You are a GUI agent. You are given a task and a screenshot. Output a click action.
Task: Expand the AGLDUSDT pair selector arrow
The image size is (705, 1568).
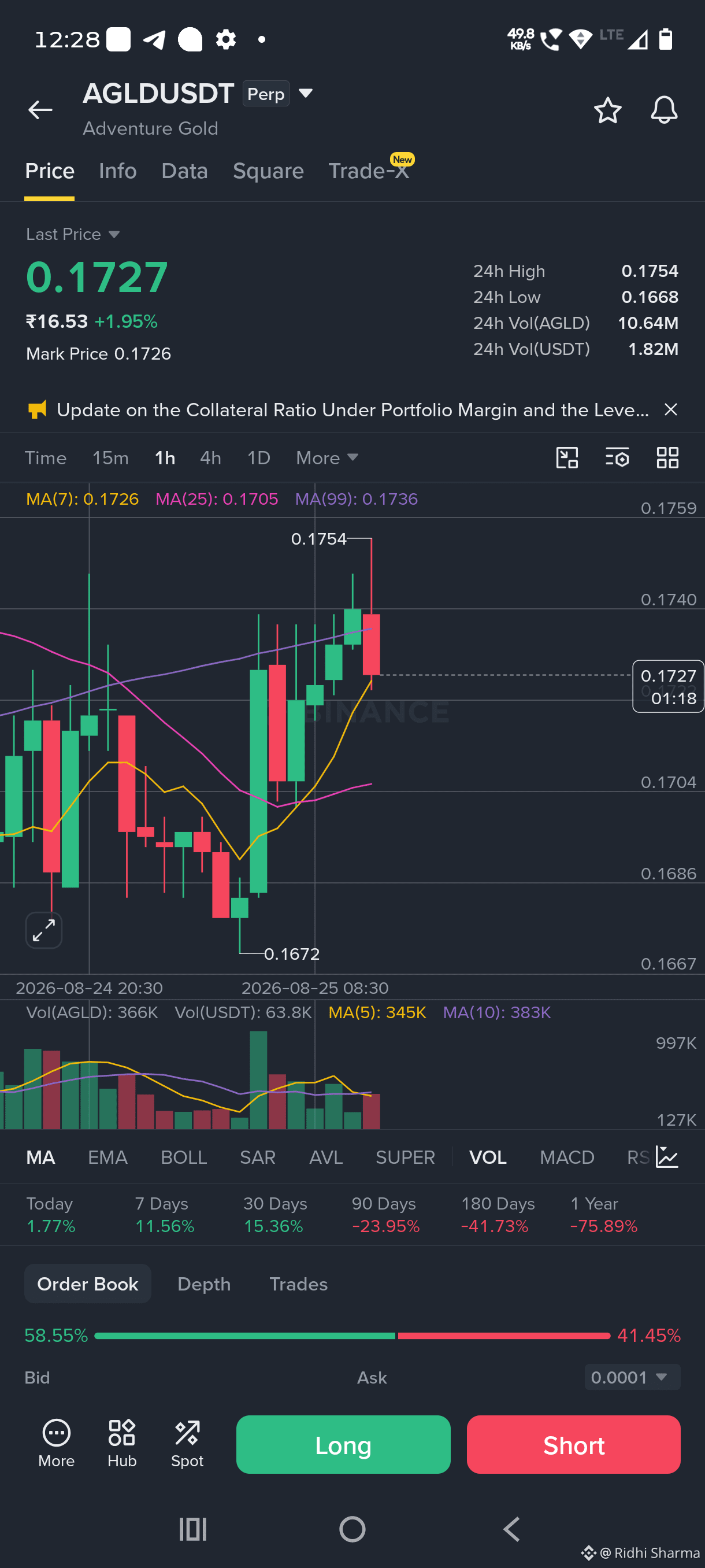click(x=305, y=93)
